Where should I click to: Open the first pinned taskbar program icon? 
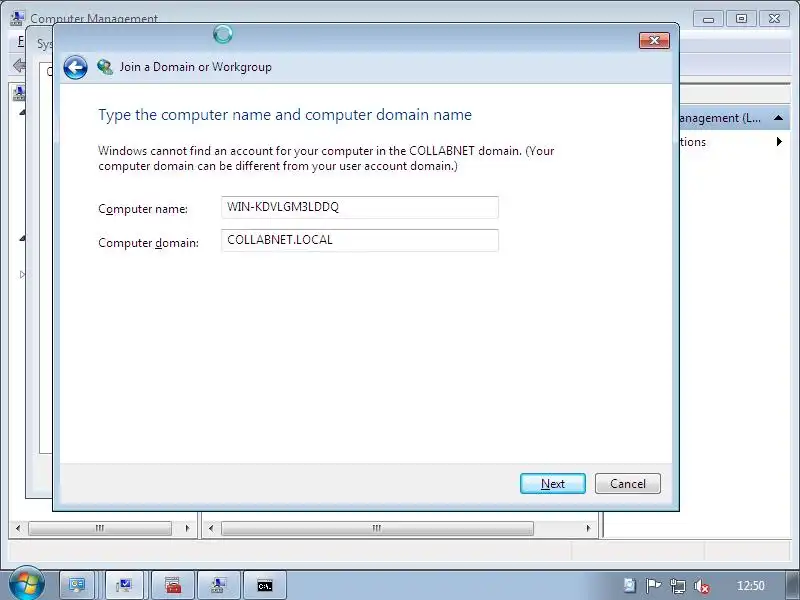[x=77, y=585]
